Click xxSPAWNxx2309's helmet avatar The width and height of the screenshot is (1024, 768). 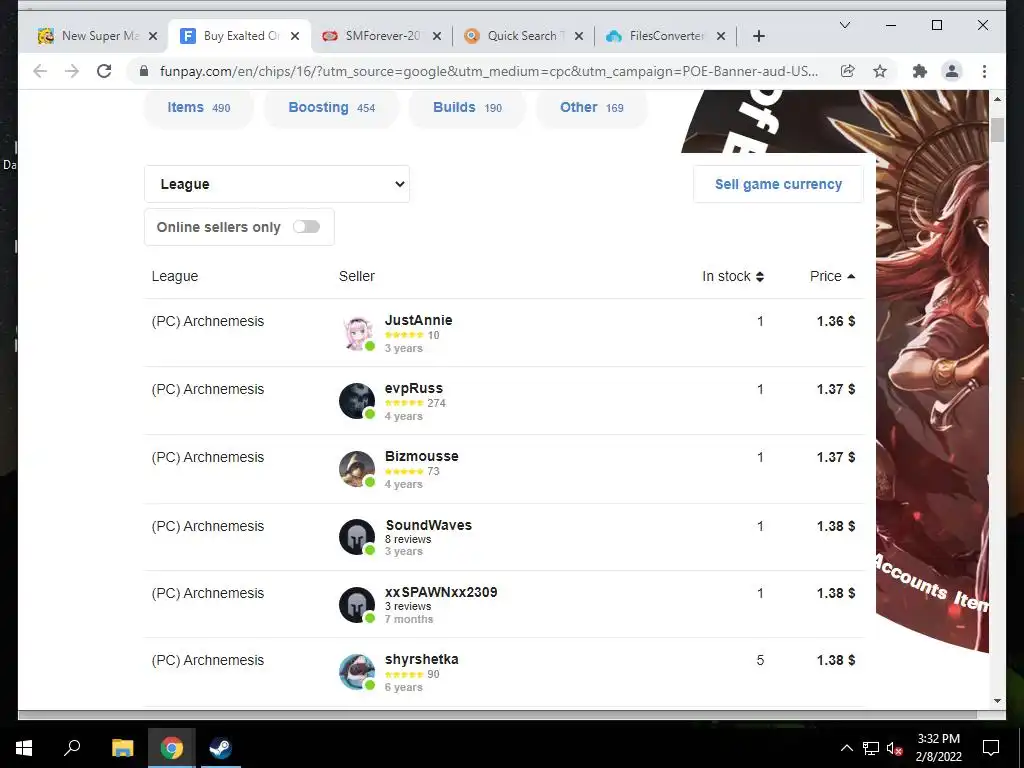pos(357,605)
